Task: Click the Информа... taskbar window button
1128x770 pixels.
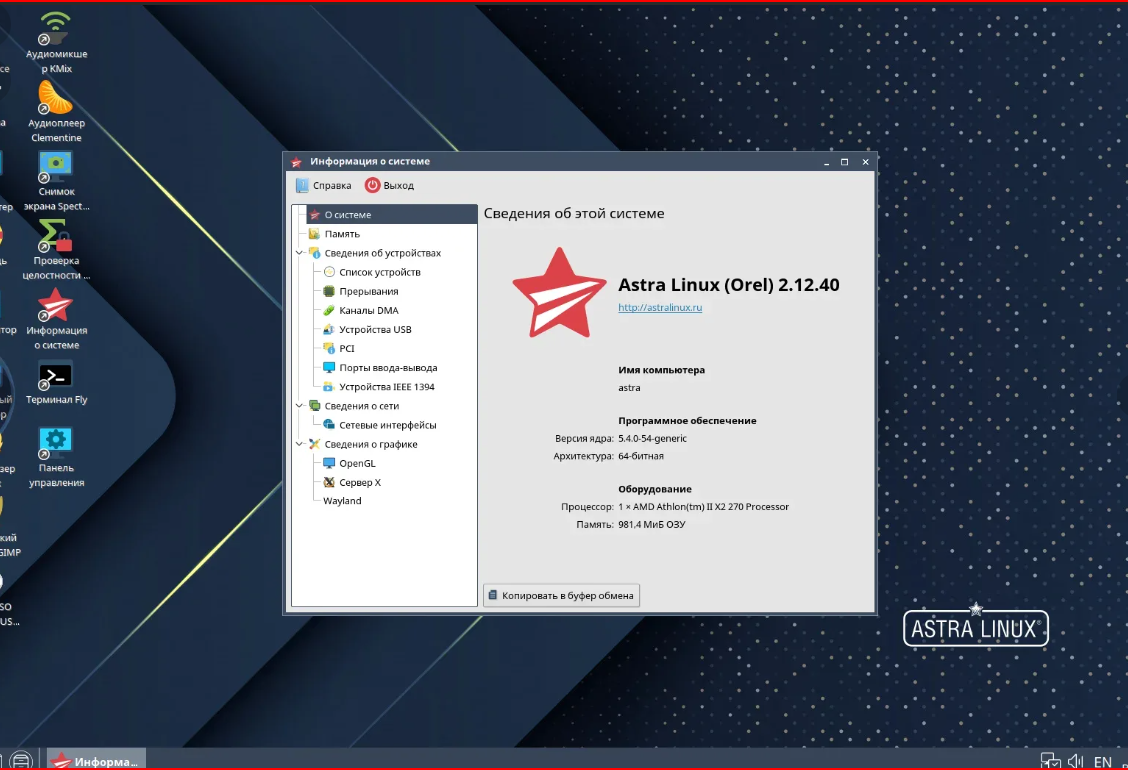Action: (96, 760)
